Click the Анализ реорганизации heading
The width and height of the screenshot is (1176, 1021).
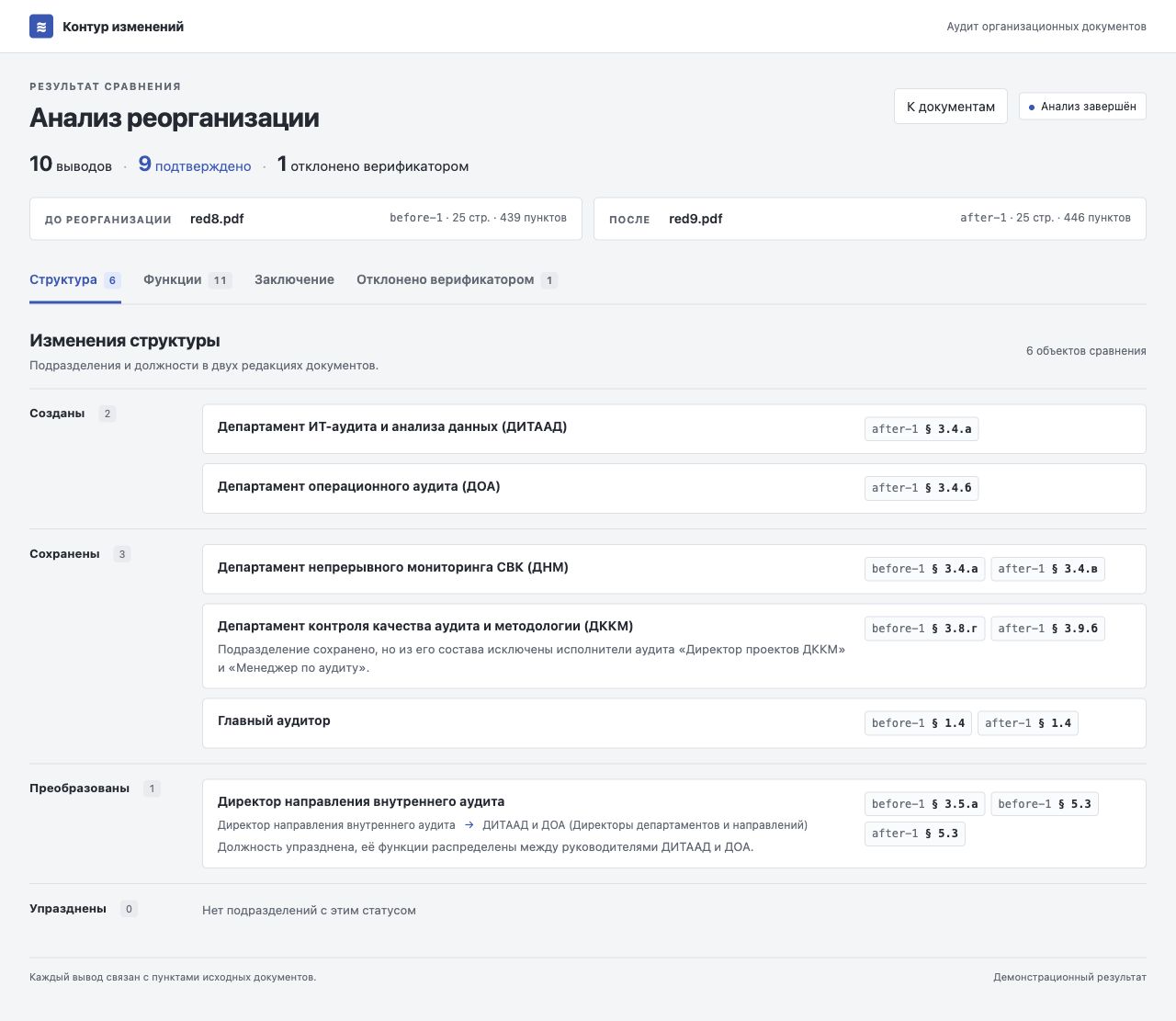[175, 118]
